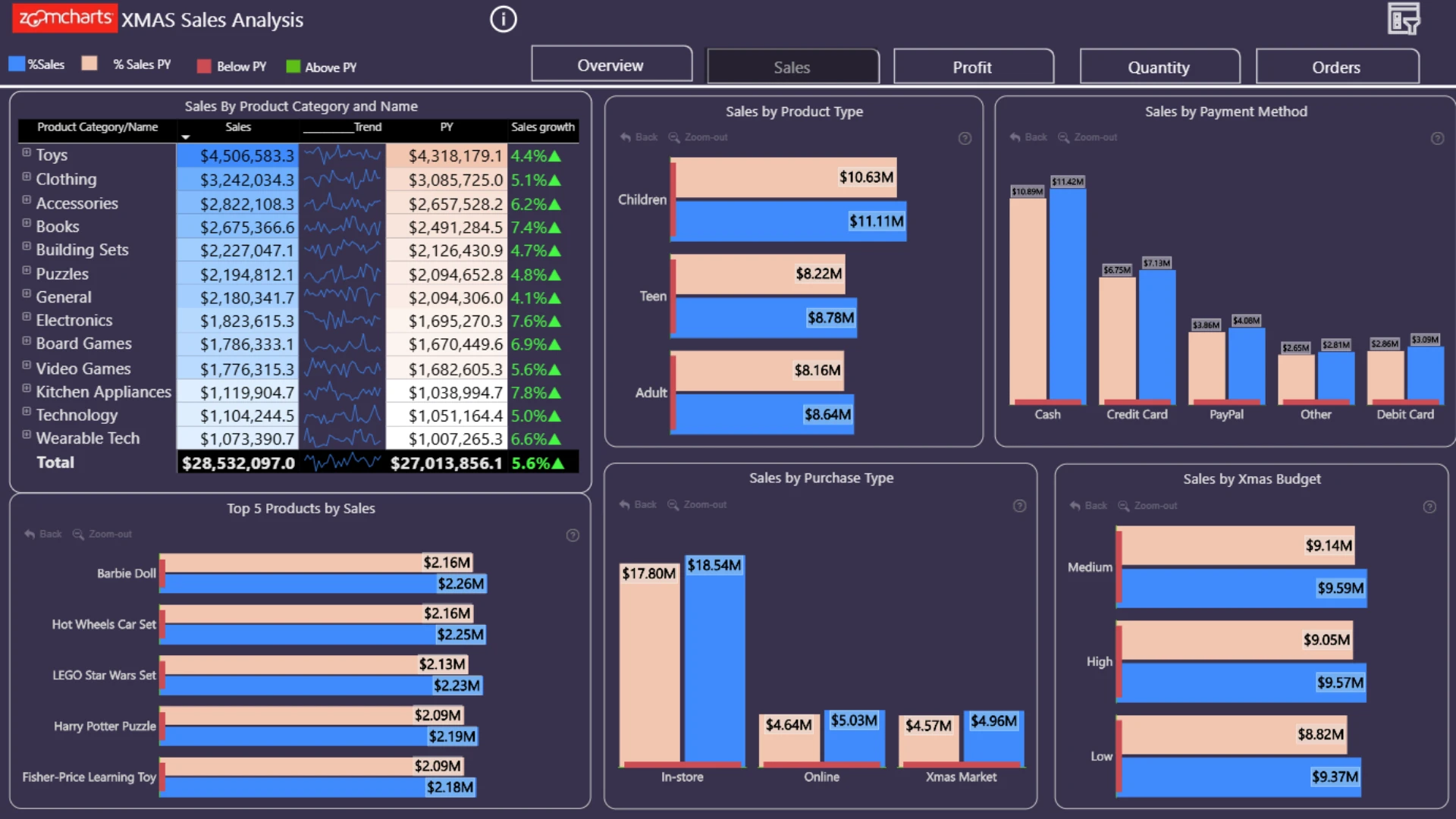Image resolution: width=1456 pixels, height=819 pixels.
Task: Click Zoom-out in Sales by Payment Method chart
Action: (1087, 137)
